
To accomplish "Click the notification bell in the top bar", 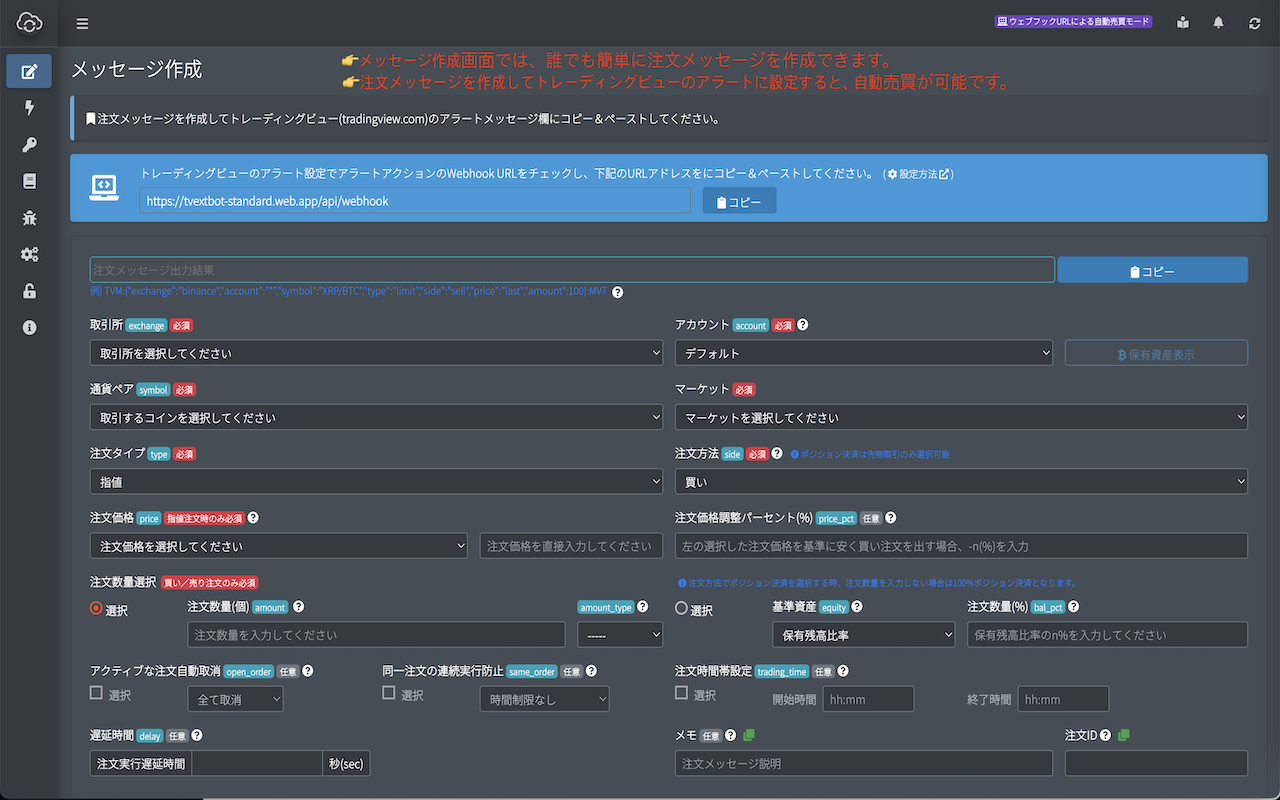I will 1218,21.
